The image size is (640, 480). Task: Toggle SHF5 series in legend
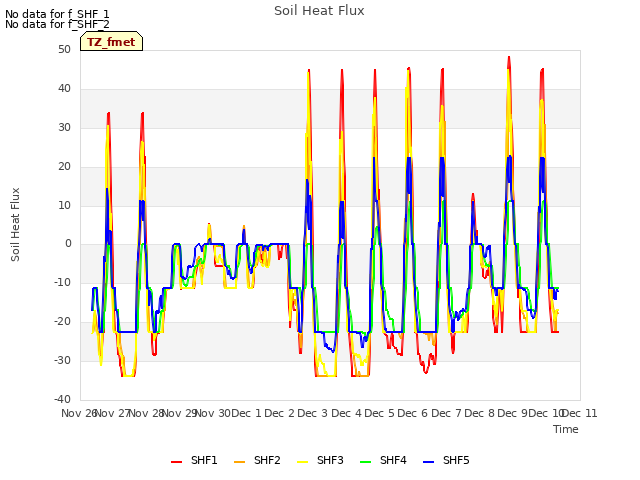pos(446,460)
